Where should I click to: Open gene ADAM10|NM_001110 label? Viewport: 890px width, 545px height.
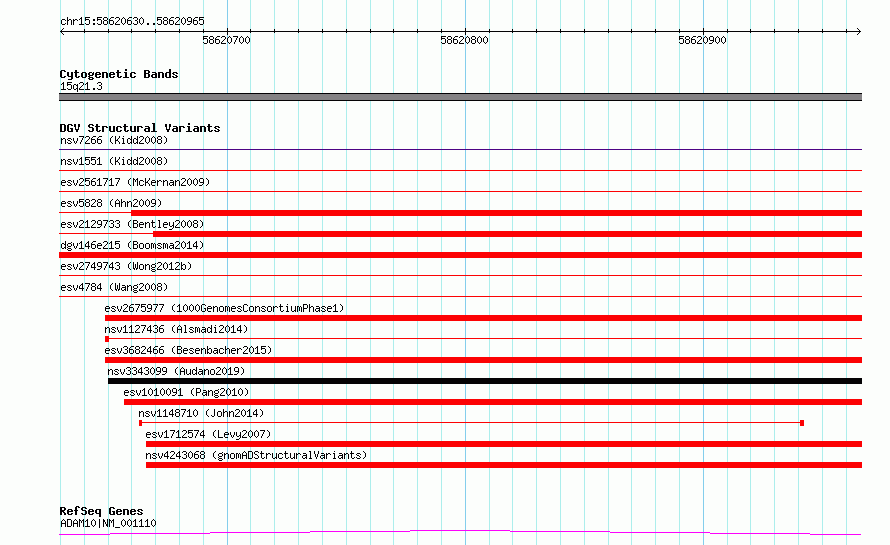pyautogui.click(x=108, y=523)
